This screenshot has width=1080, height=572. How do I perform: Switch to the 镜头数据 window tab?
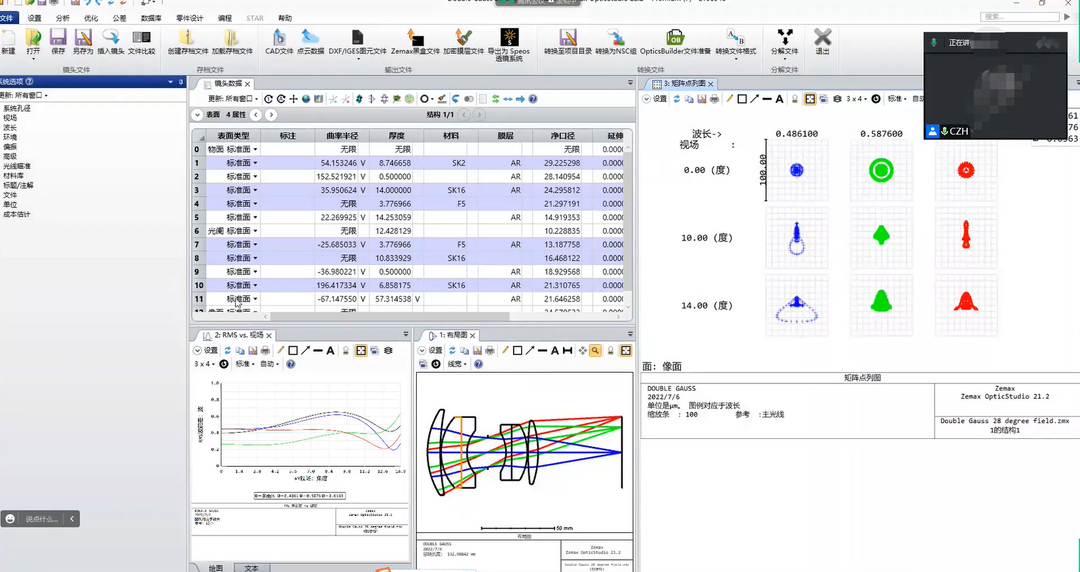228,83
